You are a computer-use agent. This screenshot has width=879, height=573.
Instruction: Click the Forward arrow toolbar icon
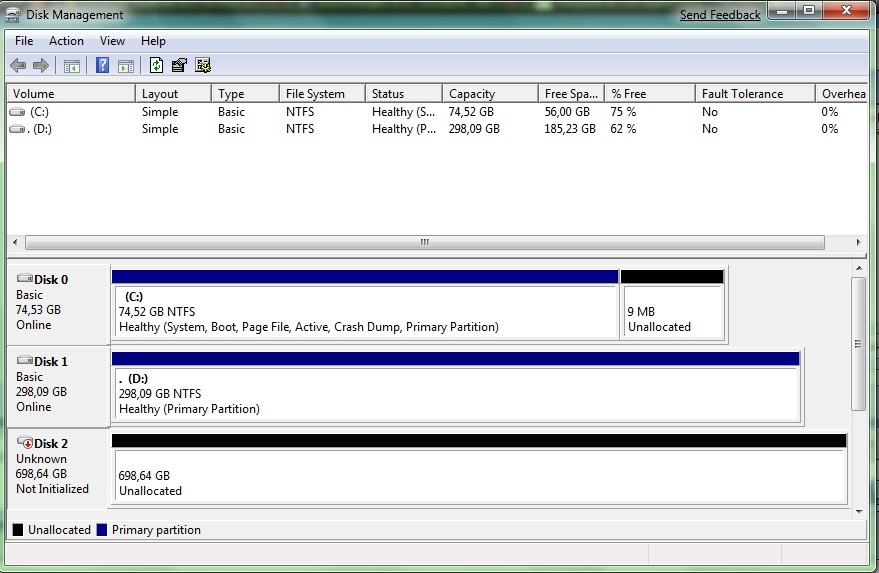pos(41,66)
